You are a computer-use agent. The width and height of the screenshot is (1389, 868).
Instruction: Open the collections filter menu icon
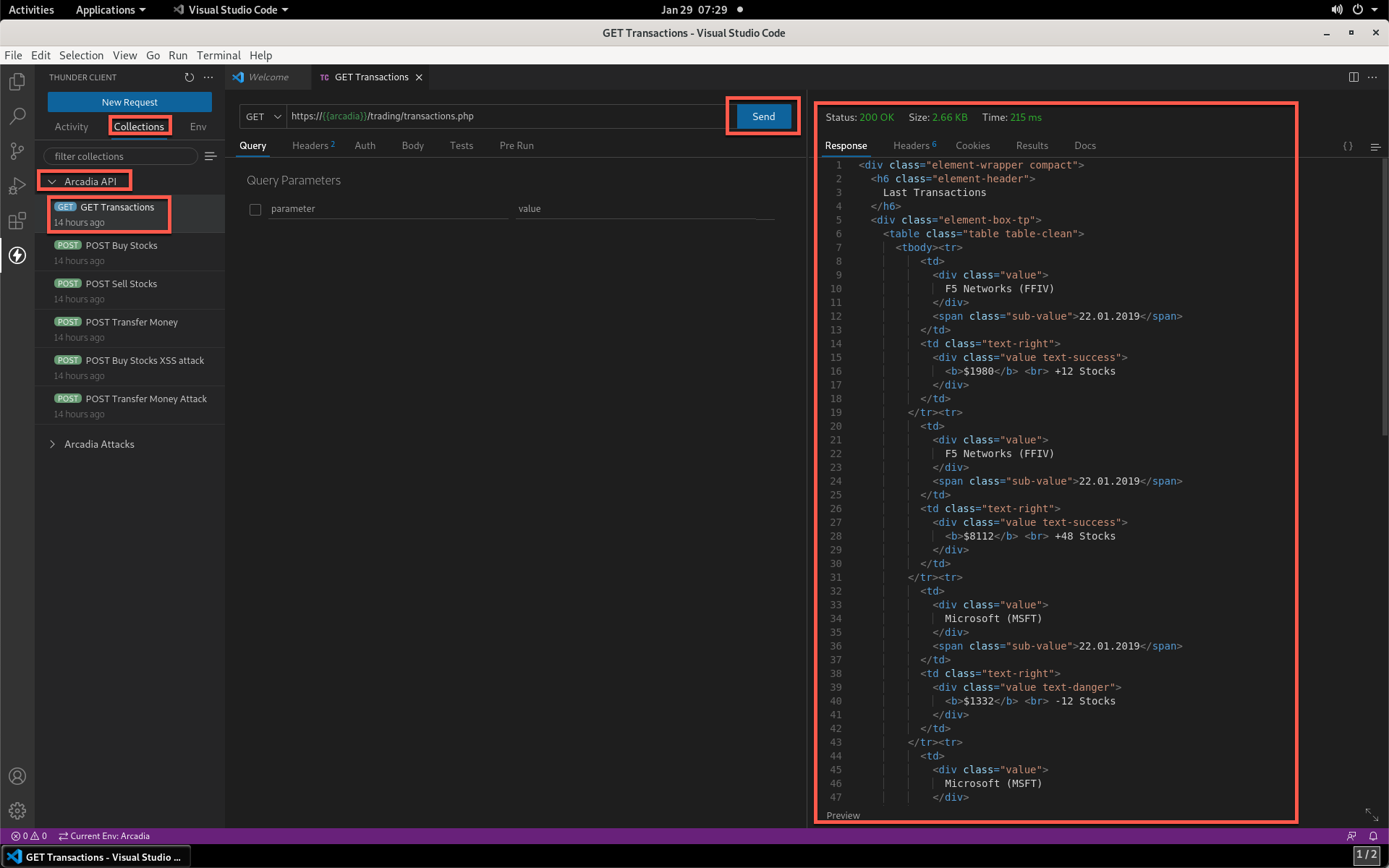coord(211,156)
